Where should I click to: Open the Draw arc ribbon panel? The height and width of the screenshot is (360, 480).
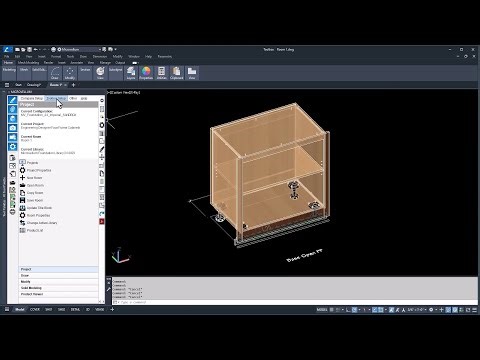coord(55,73)
